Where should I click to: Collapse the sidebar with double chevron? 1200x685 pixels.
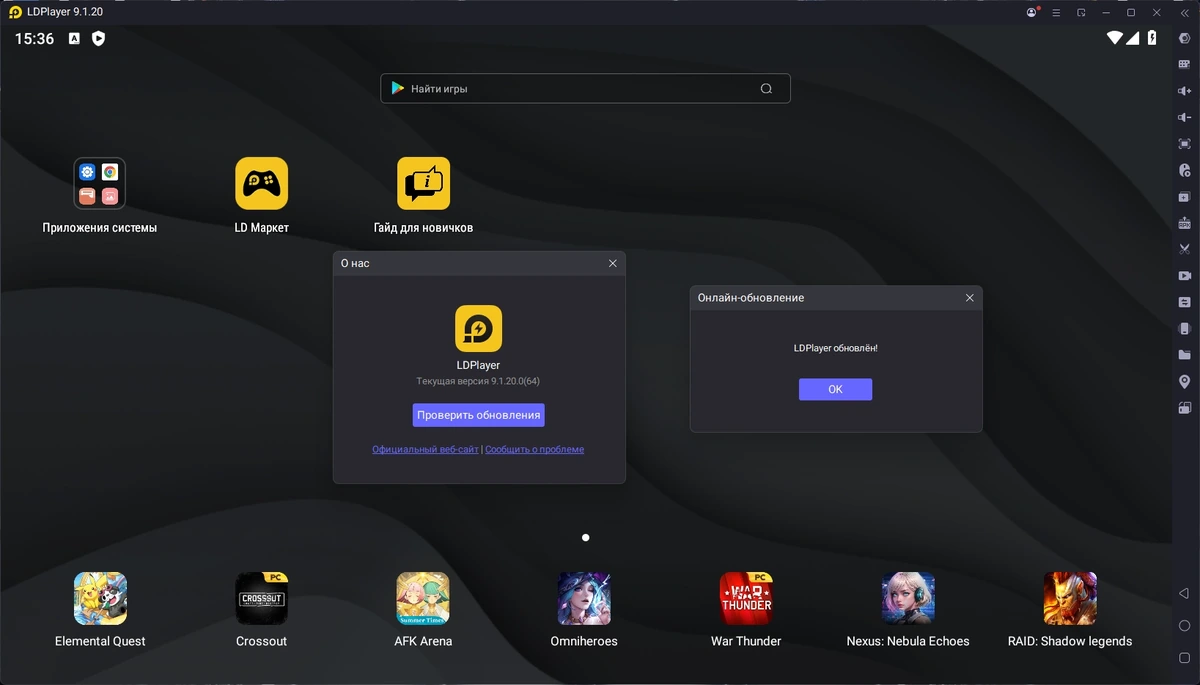tap(1183, 12)
